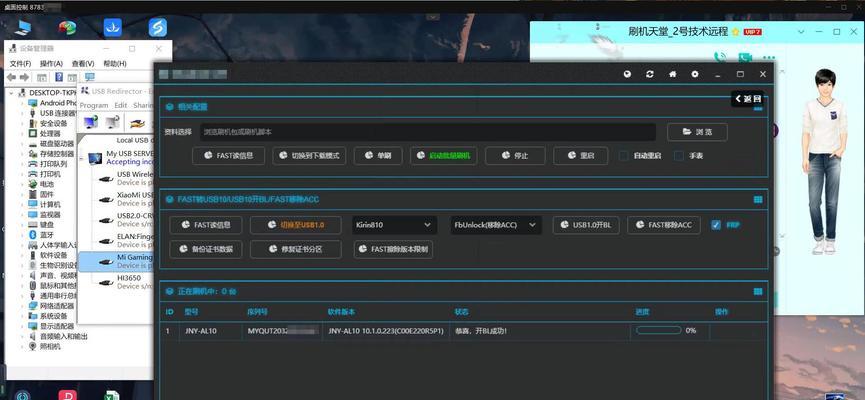
Task: Enable the 自动重启 checkbox
Action: [x=623, y=156]
